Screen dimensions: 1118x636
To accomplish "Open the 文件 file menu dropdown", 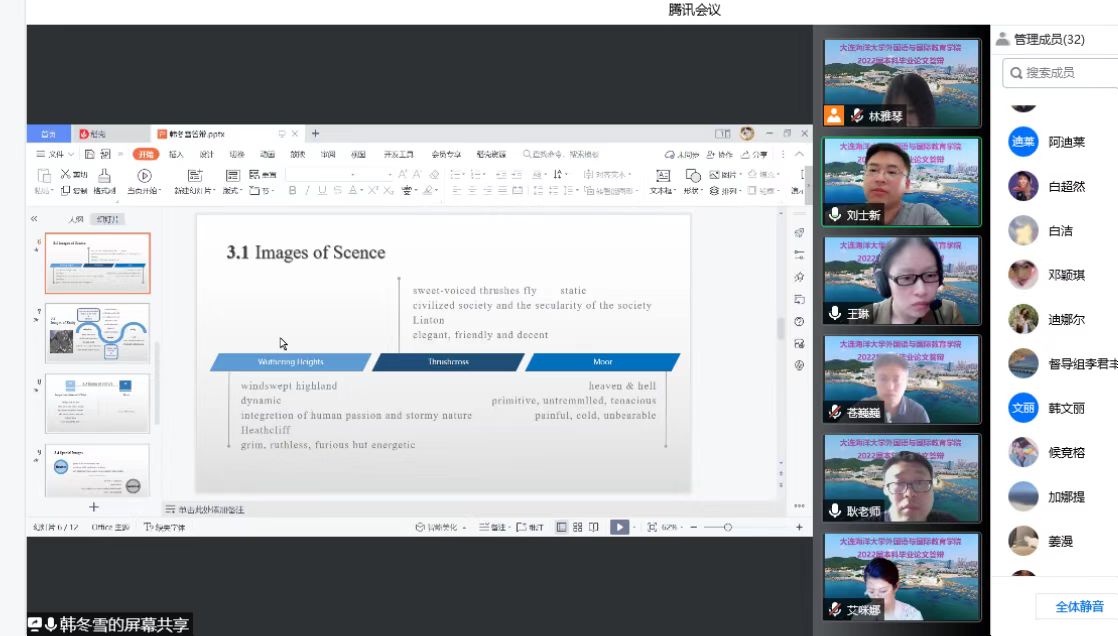I will pos(55,154).
